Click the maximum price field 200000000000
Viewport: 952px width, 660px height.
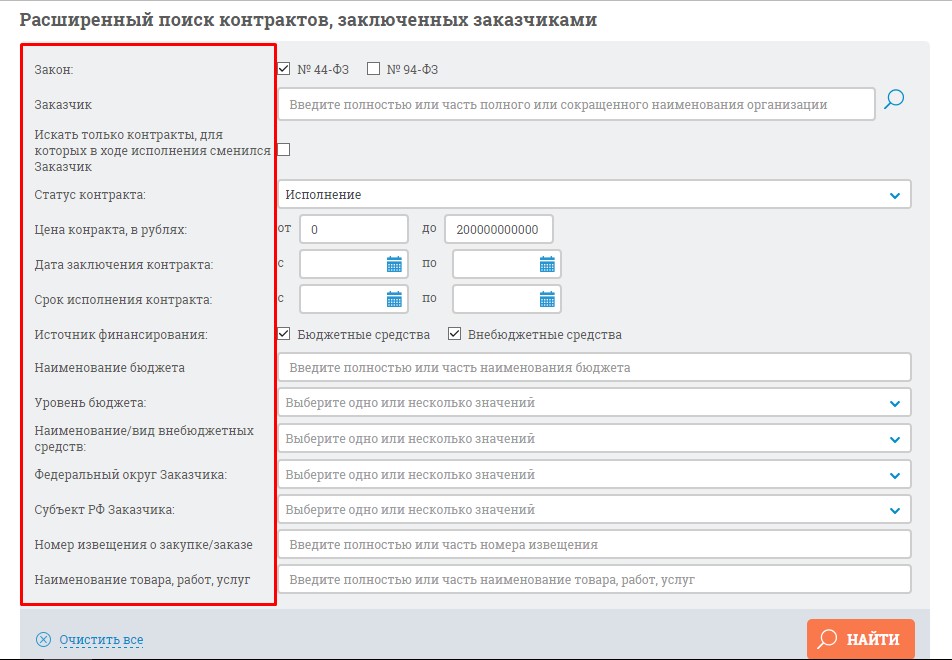(x=498, y=230)
